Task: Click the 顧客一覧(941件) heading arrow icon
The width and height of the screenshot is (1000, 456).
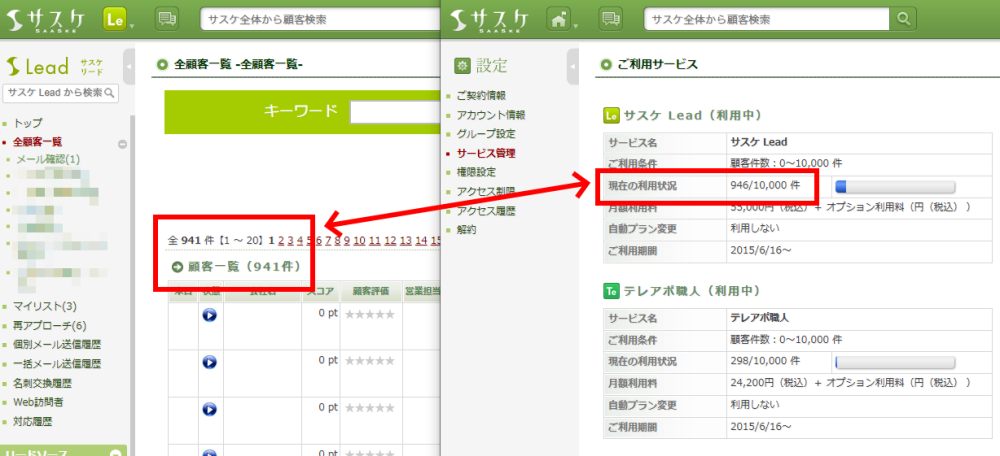Action: (177, 266)
